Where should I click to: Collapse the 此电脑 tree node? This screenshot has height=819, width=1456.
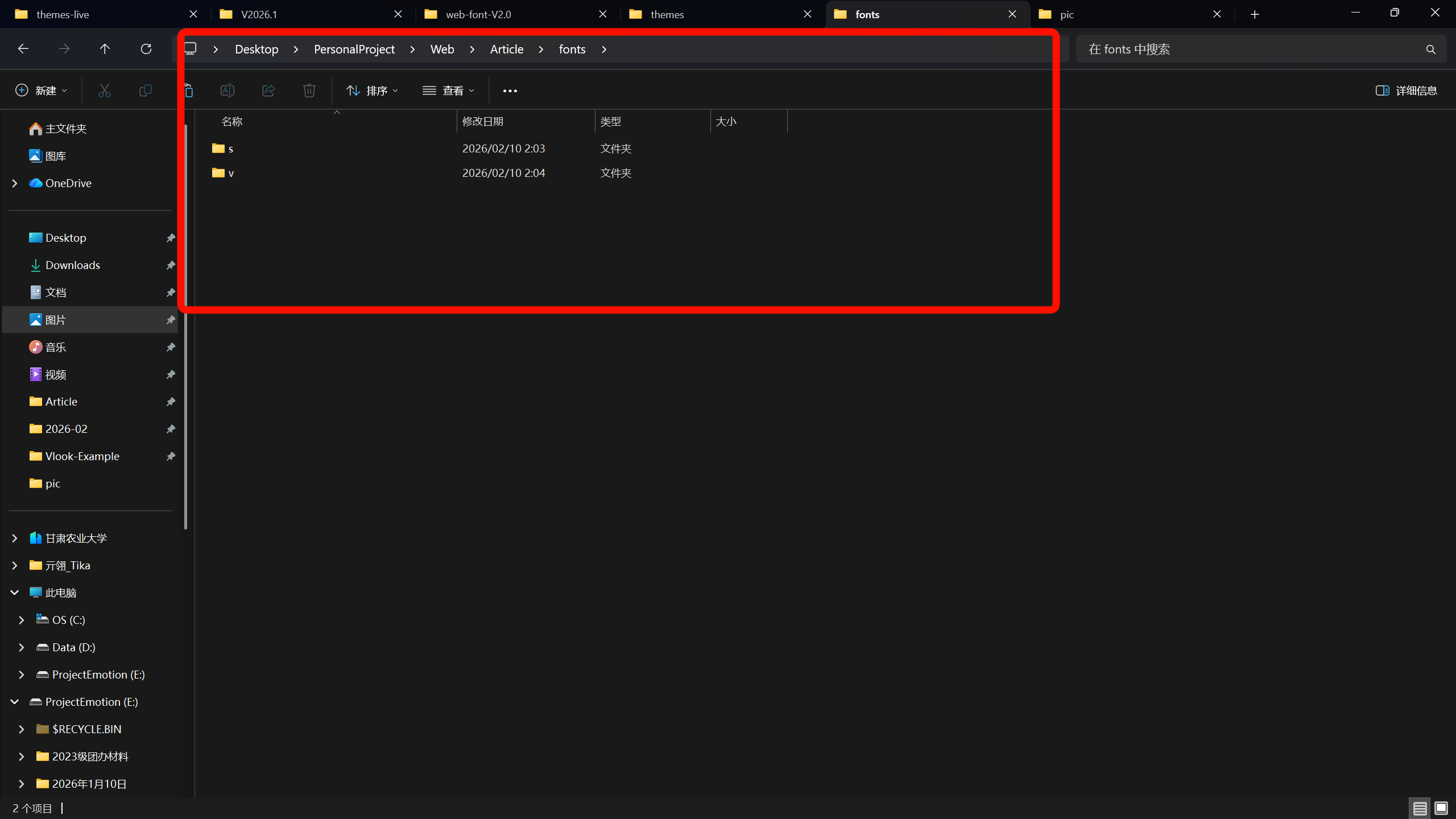point(15,593)
